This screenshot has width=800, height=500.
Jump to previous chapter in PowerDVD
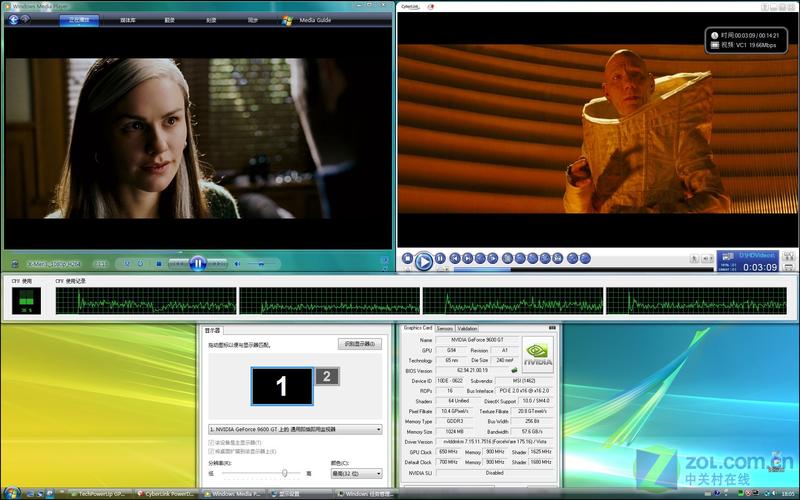(x=455, y=258)
